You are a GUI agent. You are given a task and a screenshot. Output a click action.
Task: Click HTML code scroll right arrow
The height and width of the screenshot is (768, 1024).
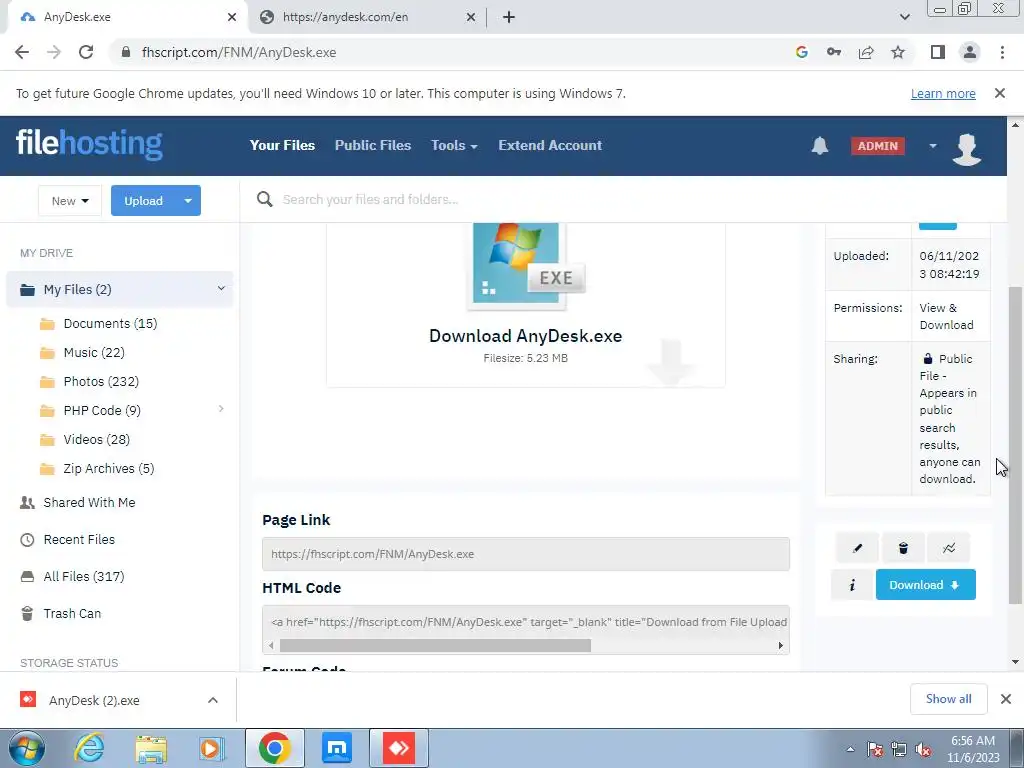[x=780, y=645]
